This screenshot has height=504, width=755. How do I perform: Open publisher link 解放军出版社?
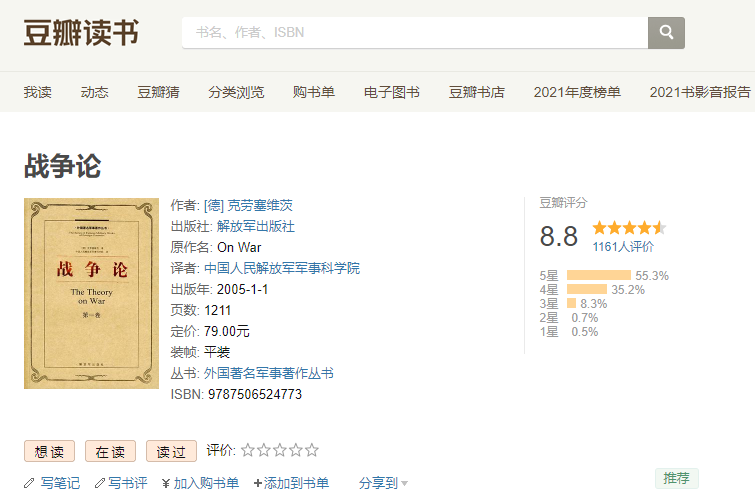pos(256,226)
